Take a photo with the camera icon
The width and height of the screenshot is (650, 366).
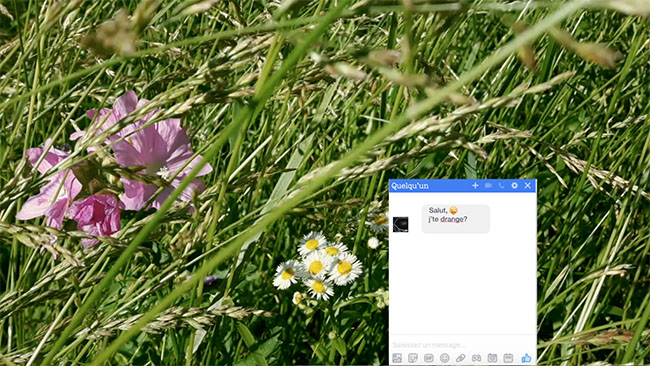pyautogui.click(x=492, y=358)
